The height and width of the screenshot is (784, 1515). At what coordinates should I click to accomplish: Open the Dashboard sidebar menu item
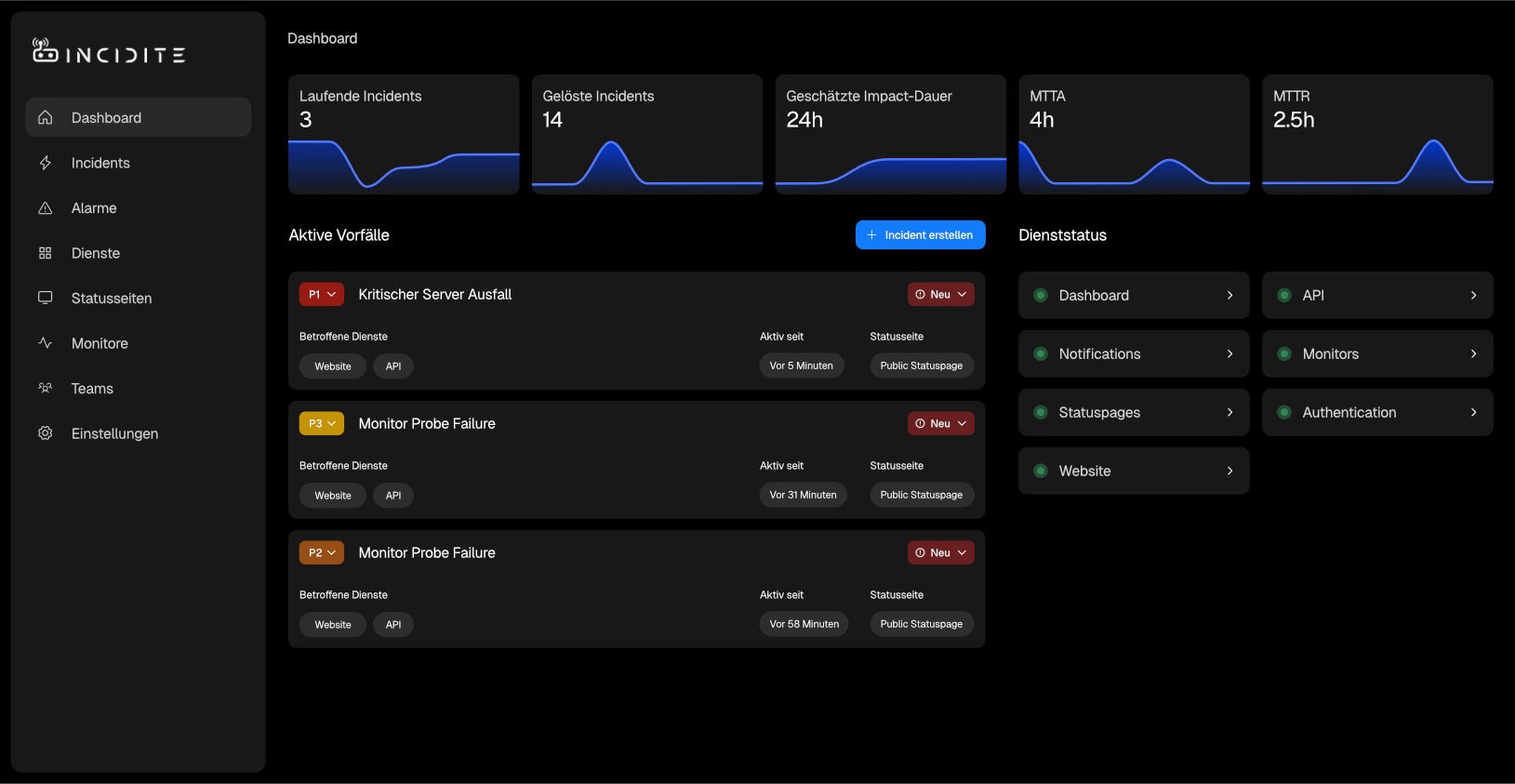coord(138,117)
